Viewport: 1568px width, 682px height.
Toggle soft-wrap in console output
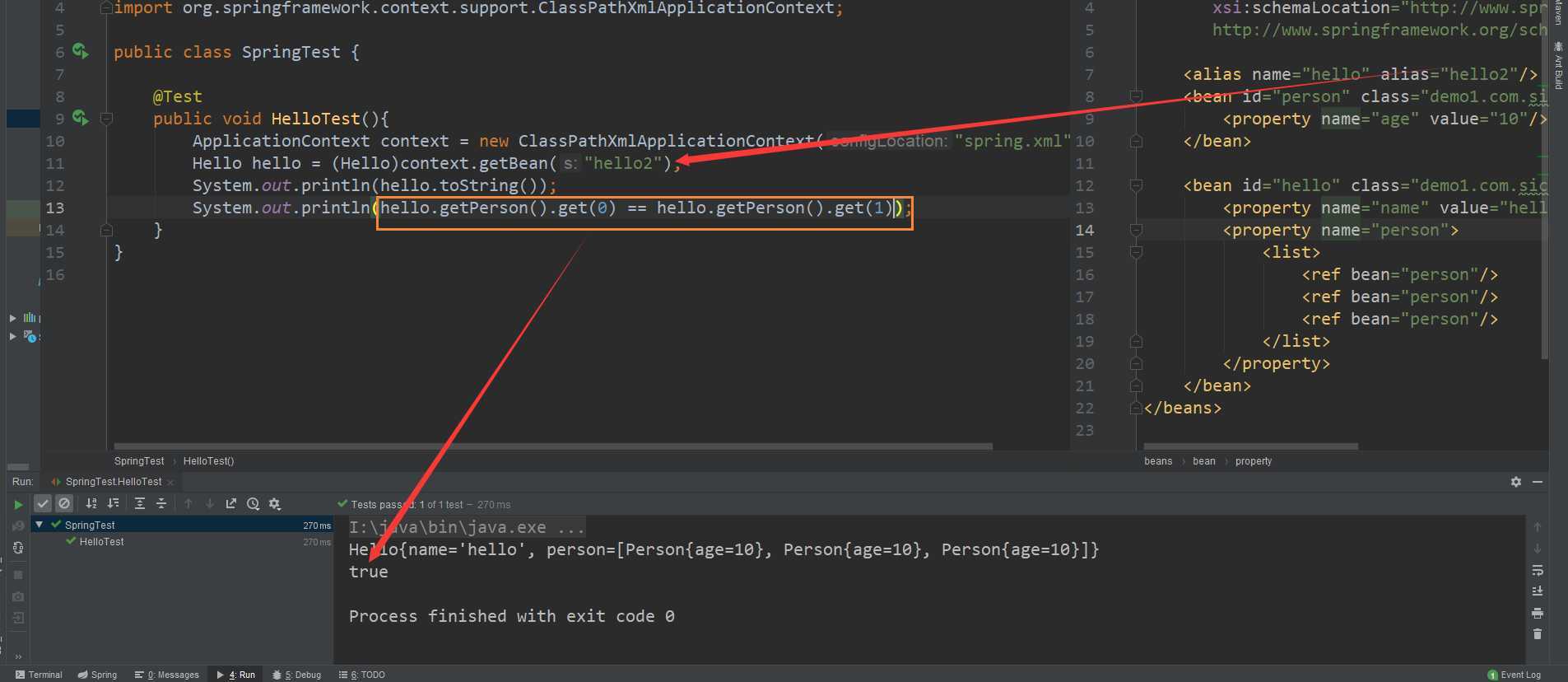pyautogui.click(x=1537, y=570)
